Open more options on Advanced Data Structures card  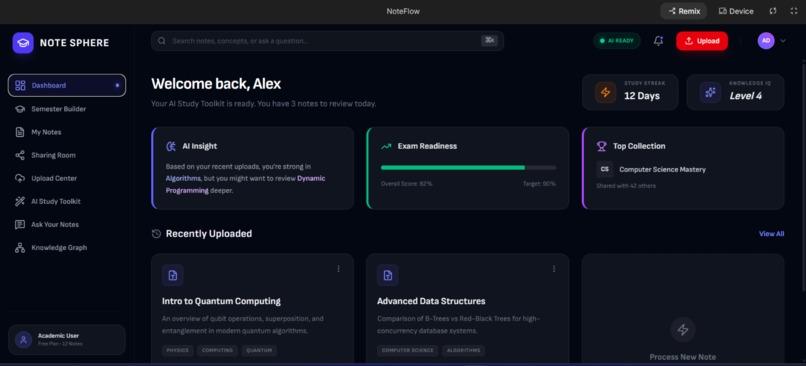[x=554, y=269]
